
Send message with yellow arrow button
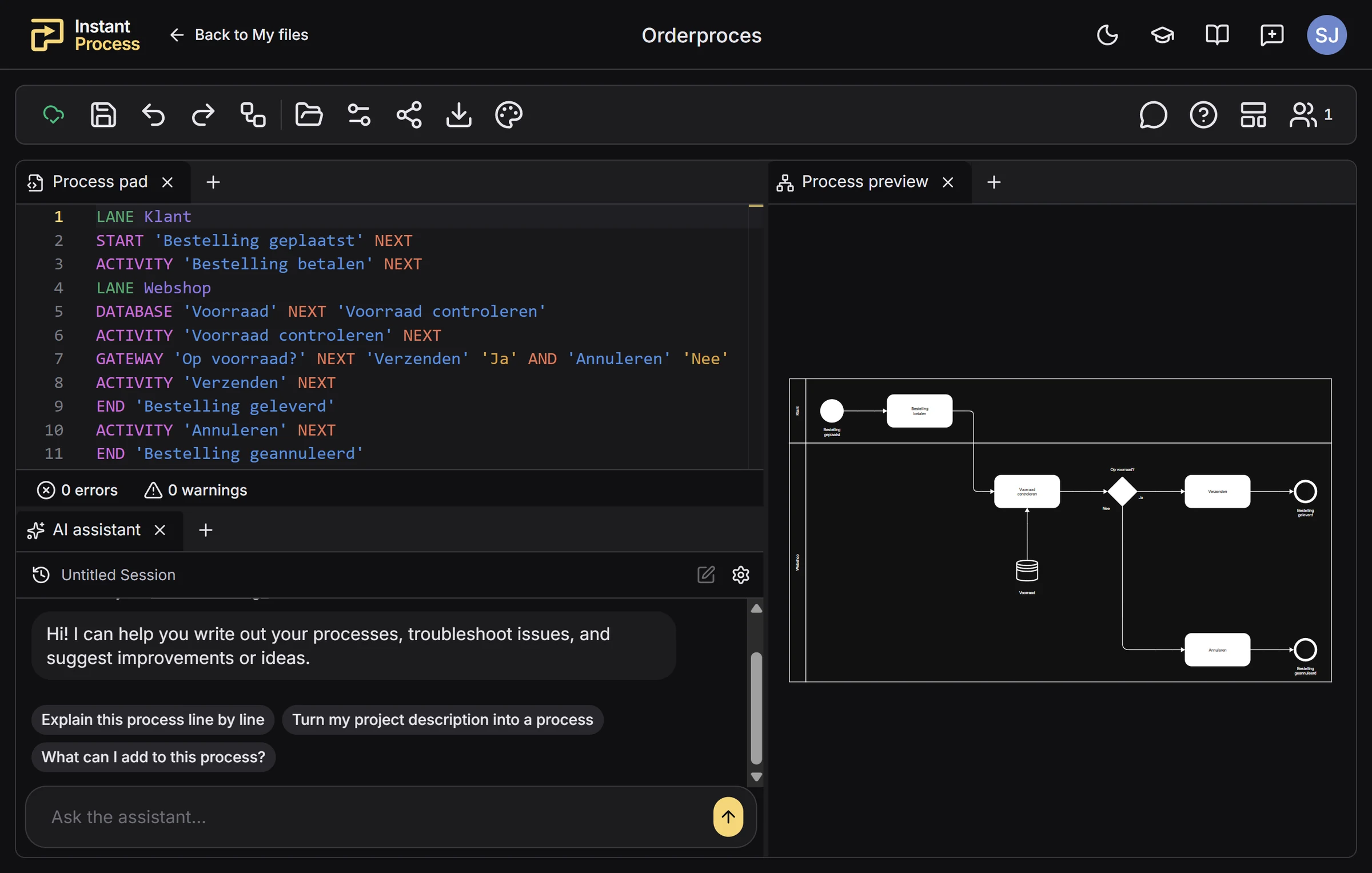coord(728,817)
